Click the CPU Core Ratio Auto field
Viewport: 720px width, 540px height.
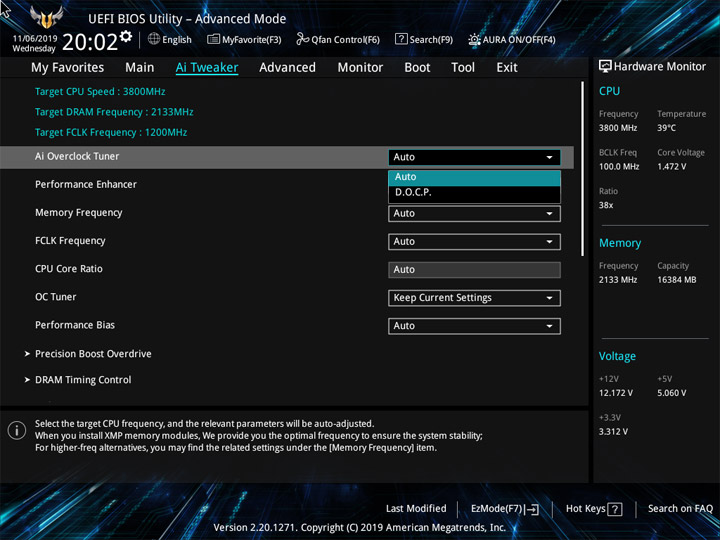pos(474,270)
